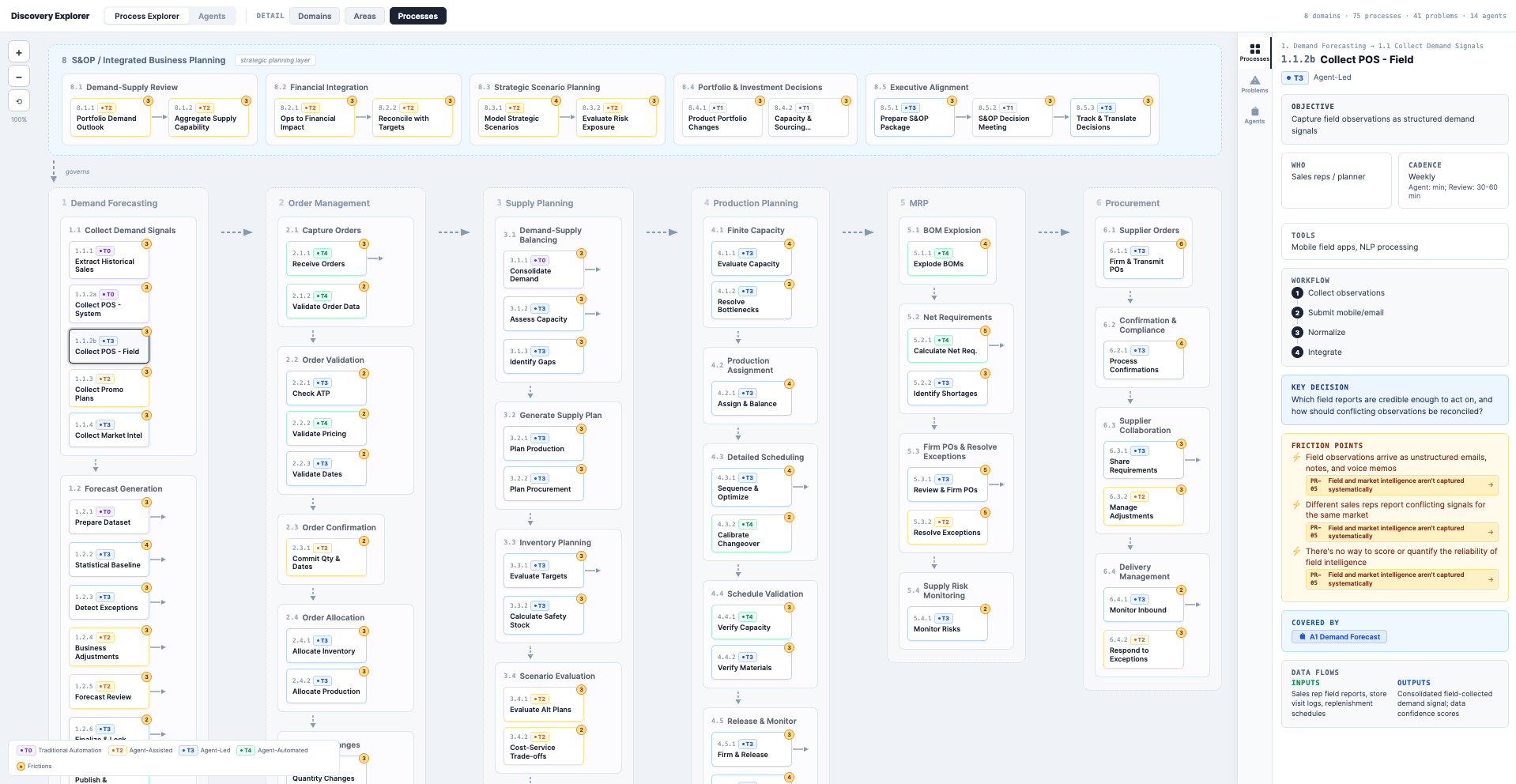Click friction badge on Evaluate Capacity card
This screenshot has width=1516, height=784.
click(789, 243)
